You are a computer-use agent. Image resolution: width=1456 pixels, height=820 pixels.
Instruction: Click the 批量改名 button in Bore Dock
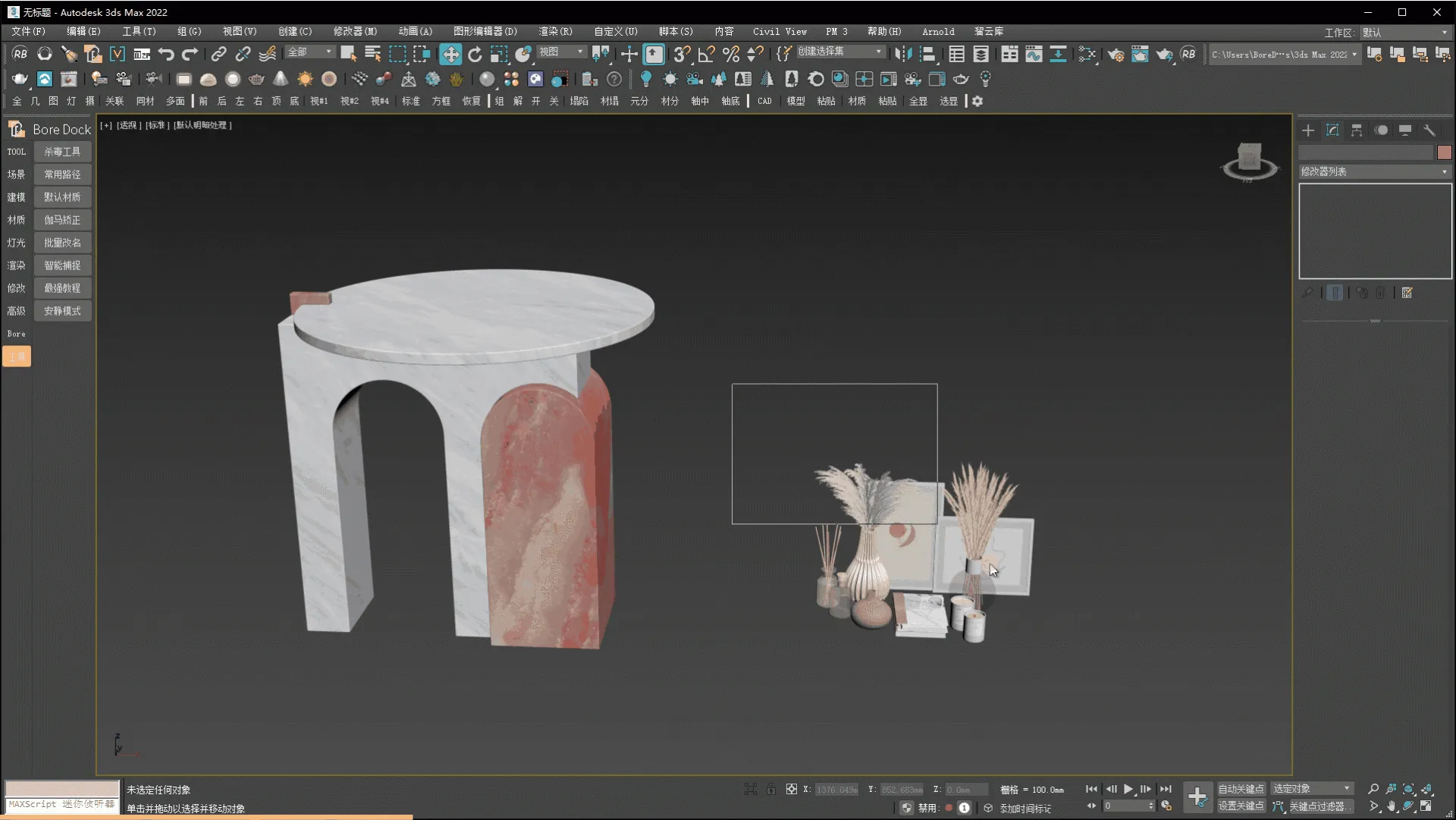coord(62,243)
